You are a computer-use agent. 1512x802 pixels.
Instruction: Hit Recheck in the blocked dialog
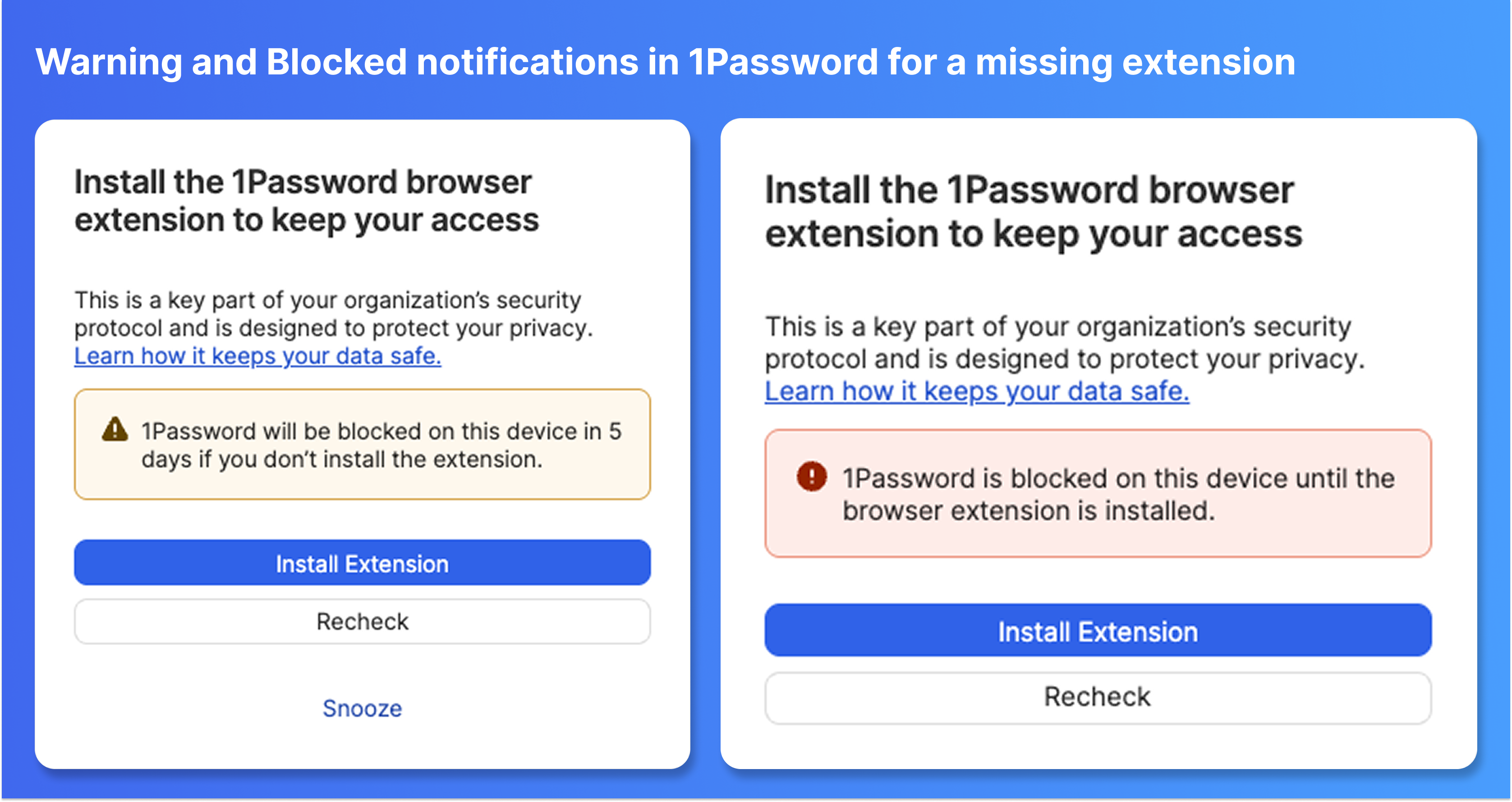pos(1098,697)
